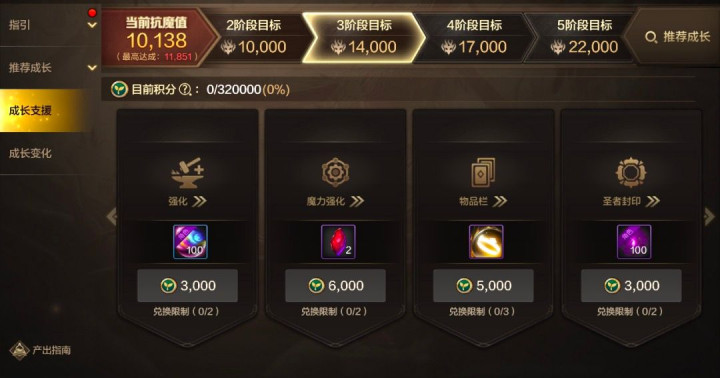Click the purple flame reward item
The width and height of the screenshot is (720, 378).
coord(634,242)
